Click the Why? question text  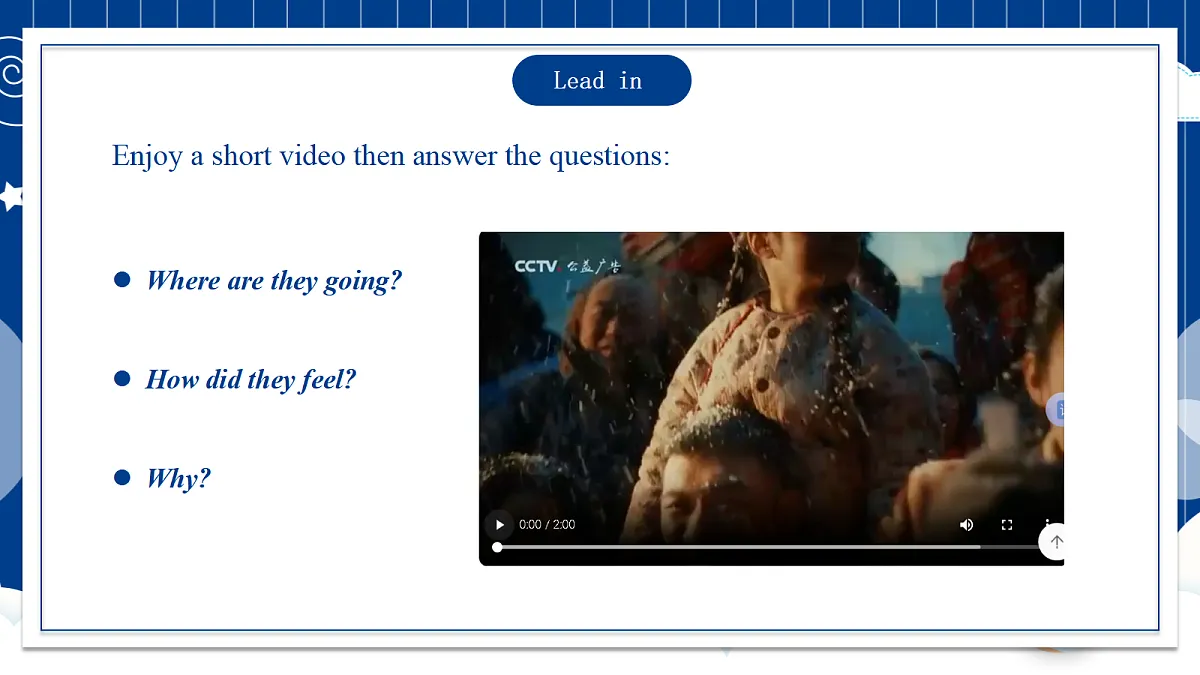point(179,478)
